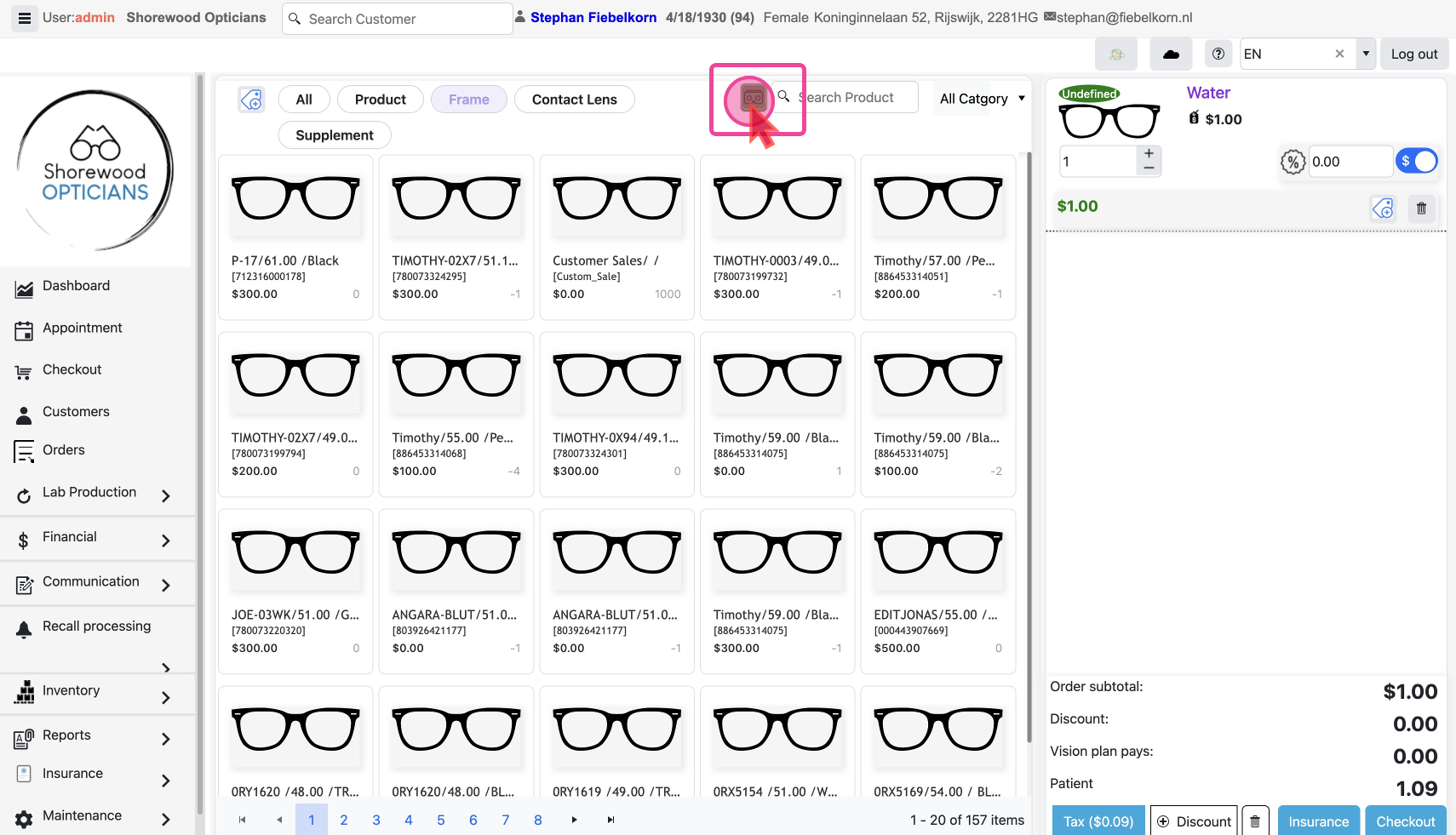The image size is (1456, 835).
Task: Select the Frame filter pill
Action: pos(468,100)
